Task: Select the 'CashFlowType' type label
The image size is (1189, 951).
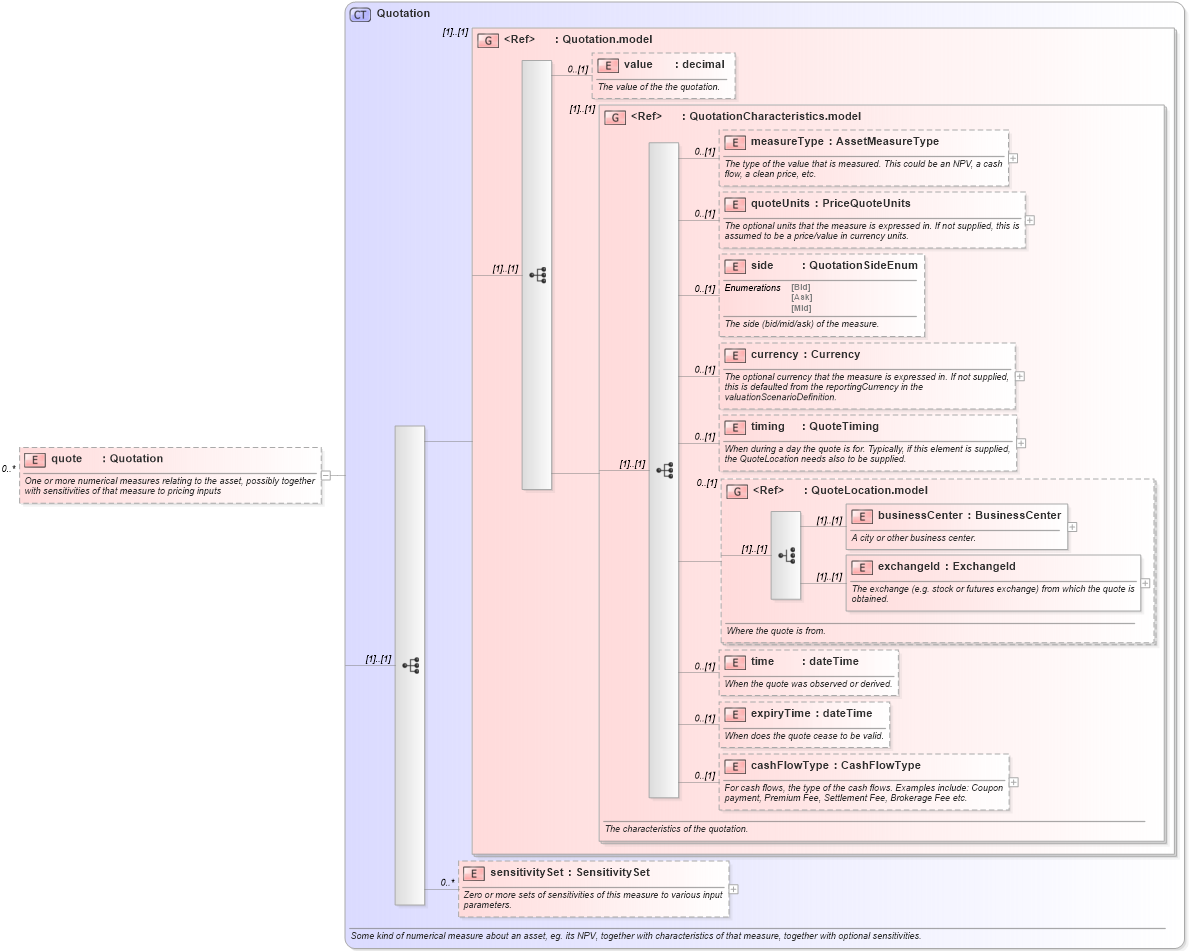Action: pyautogui.click(x=880, y=766)
